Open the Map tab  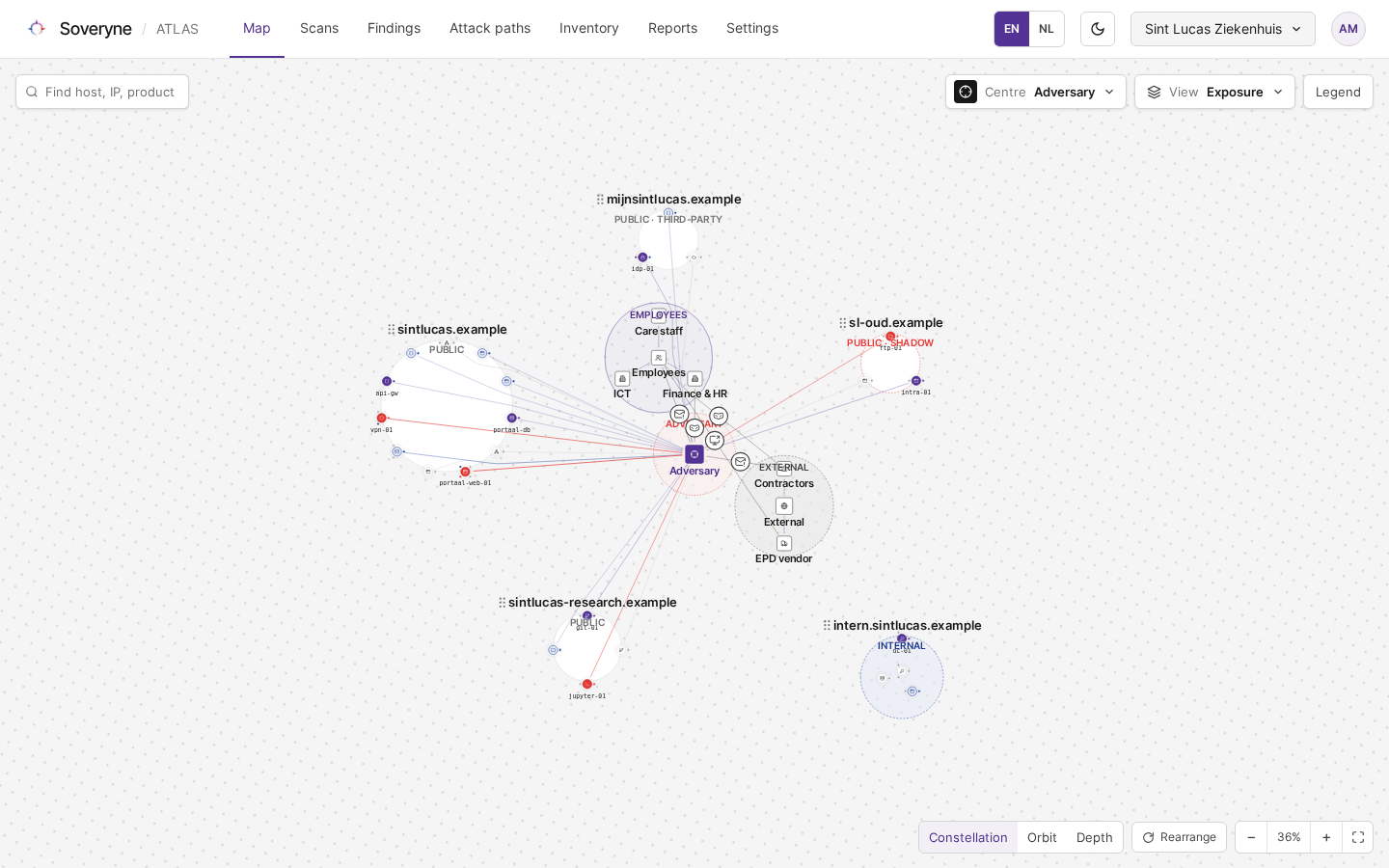257,29
